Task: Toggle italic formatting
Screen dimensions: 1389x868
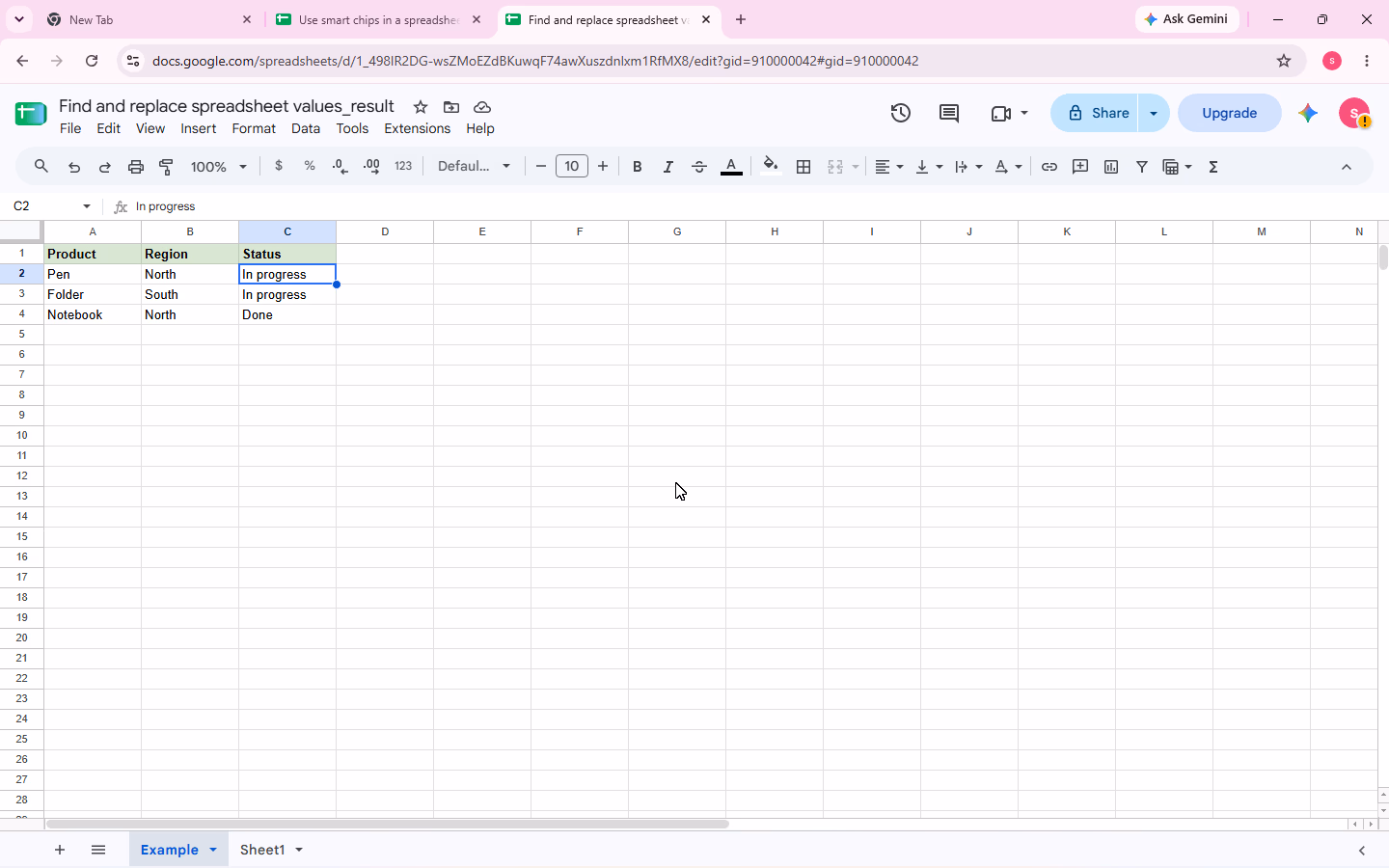Action: pos(668,167)
